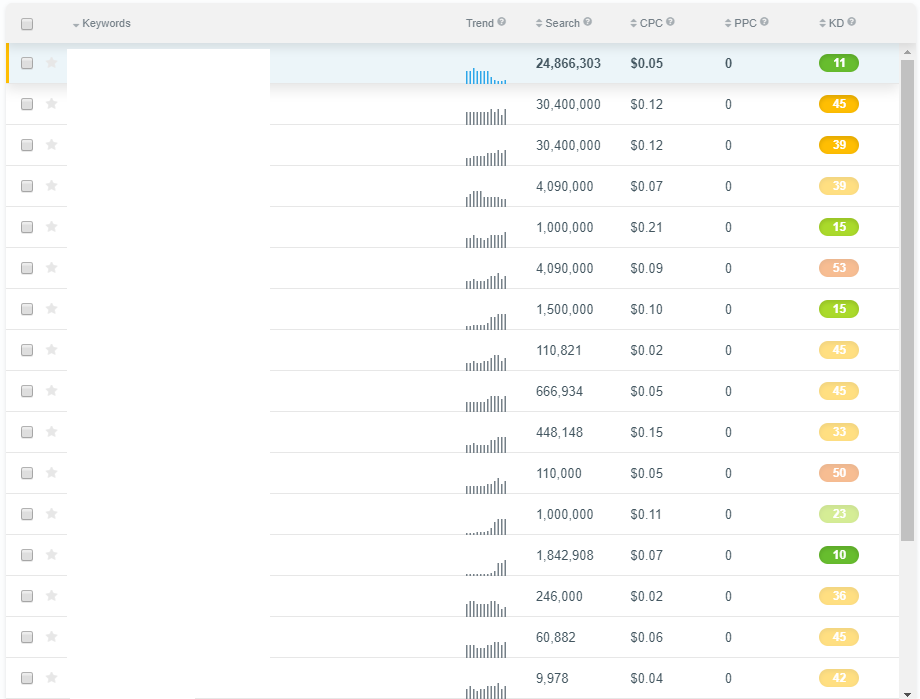Star the keyword with 24,866,303 searches
This screenshot has height=699, width=920.
pyautogui.click(x=52, y=62)
